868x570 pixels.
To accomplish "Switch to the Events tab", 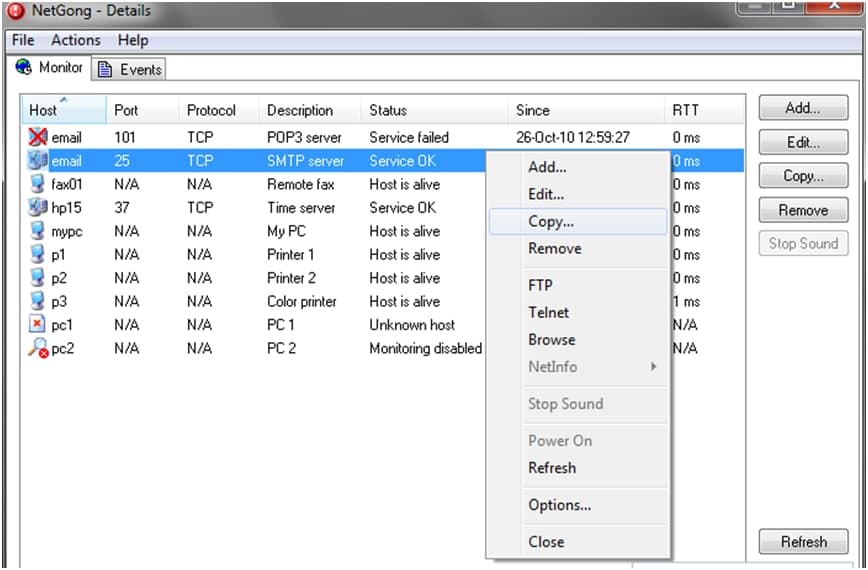I will click(x=129, y=69).
